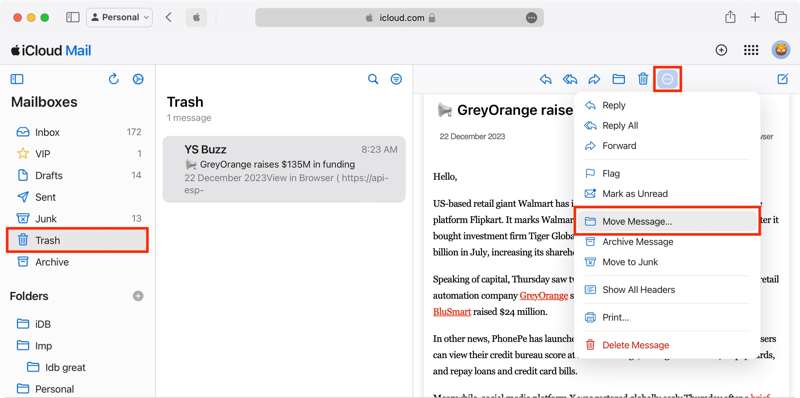Click the Folders section heading
The image size is (800, 398).
(29, 296)
